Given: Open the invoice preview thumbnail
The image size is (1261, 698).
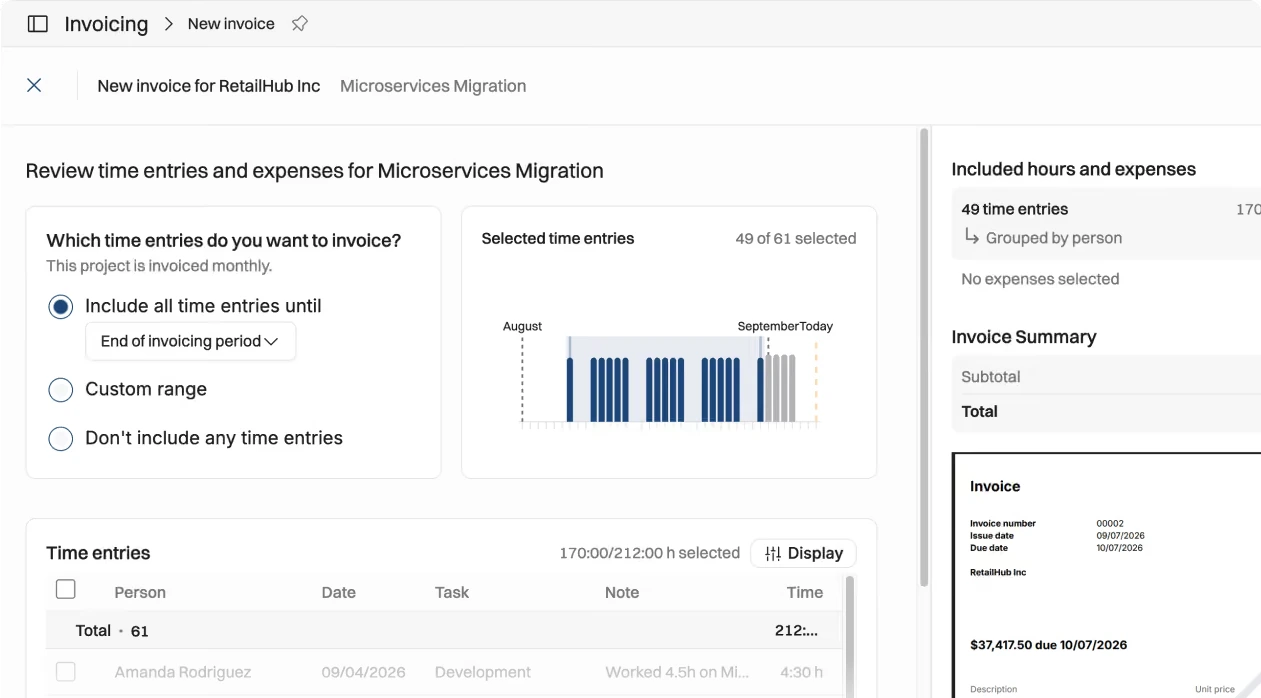Looking at the screenshot, I should click(x=1106, y=575).
